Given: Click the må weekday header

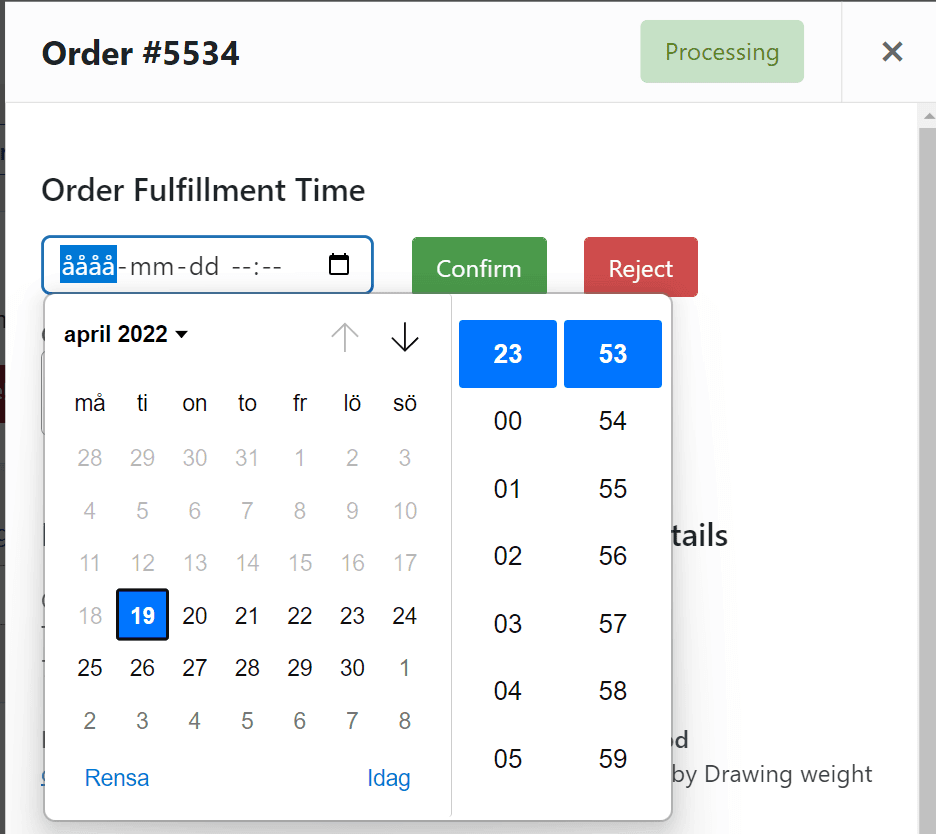Looking at the screenshot, I should click(x=90, y=403).
